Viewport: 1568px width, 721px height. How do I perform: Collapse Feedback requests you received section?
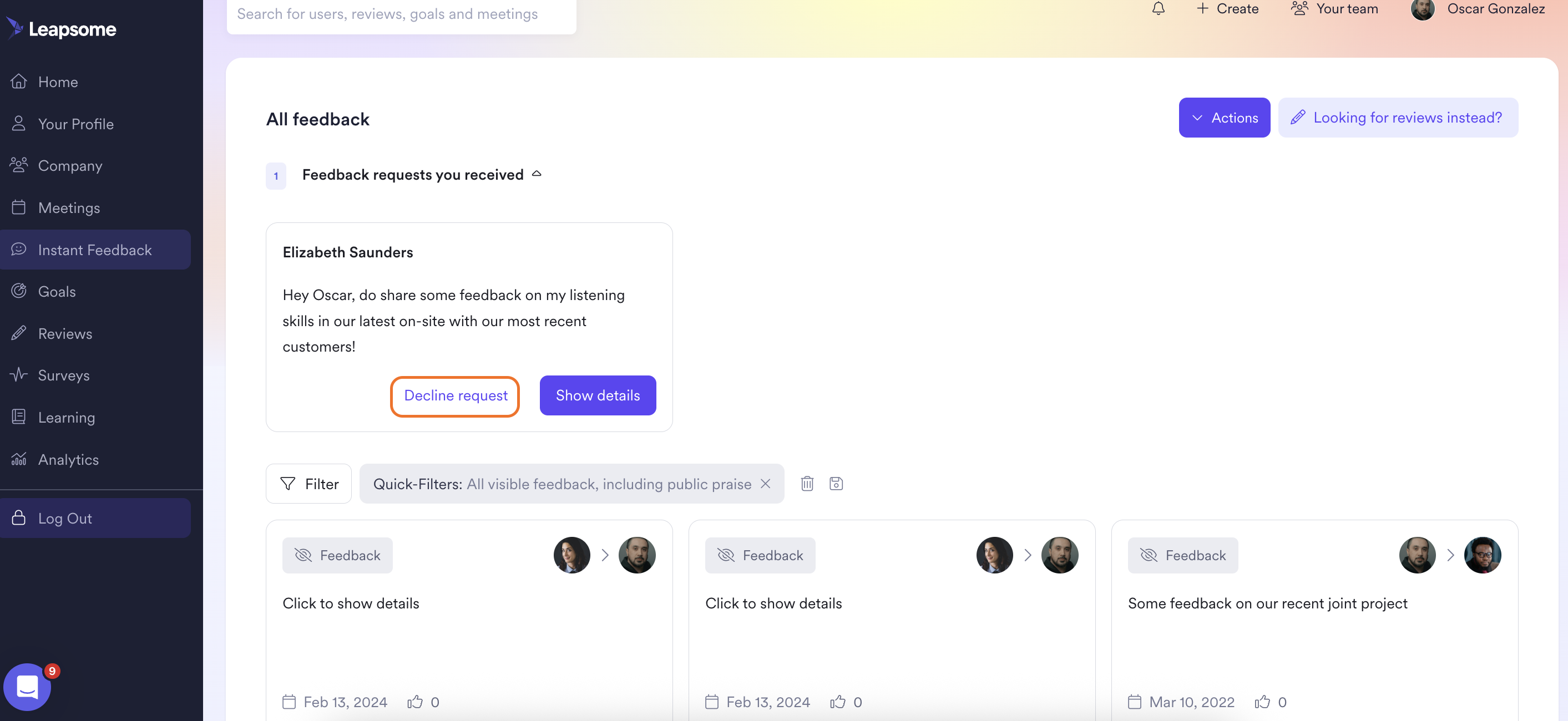pos(537,174)
